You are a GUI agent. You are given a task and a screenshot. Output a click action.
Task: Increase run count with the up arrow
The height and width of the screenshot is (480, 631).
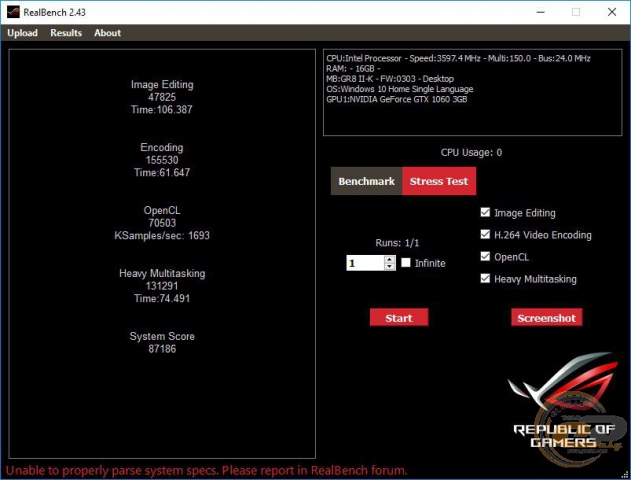coord(390,260)
